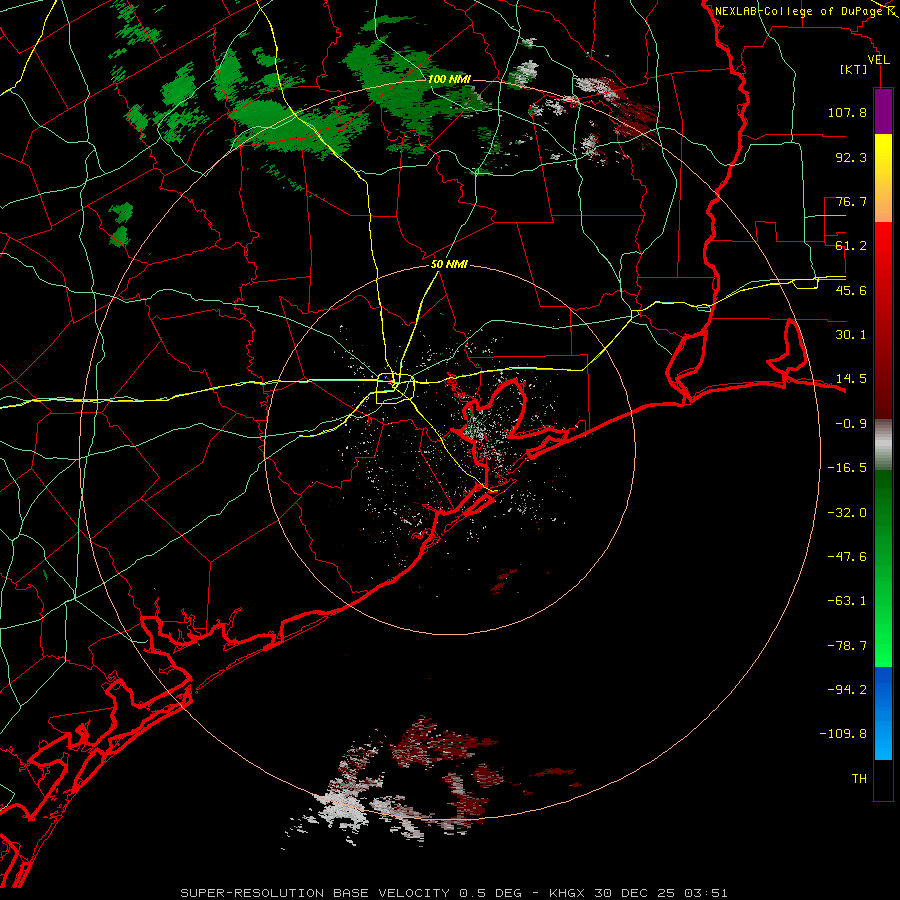Click the 100 NMI range ring label
Viewport: 900px width, 900px height.
449,79
